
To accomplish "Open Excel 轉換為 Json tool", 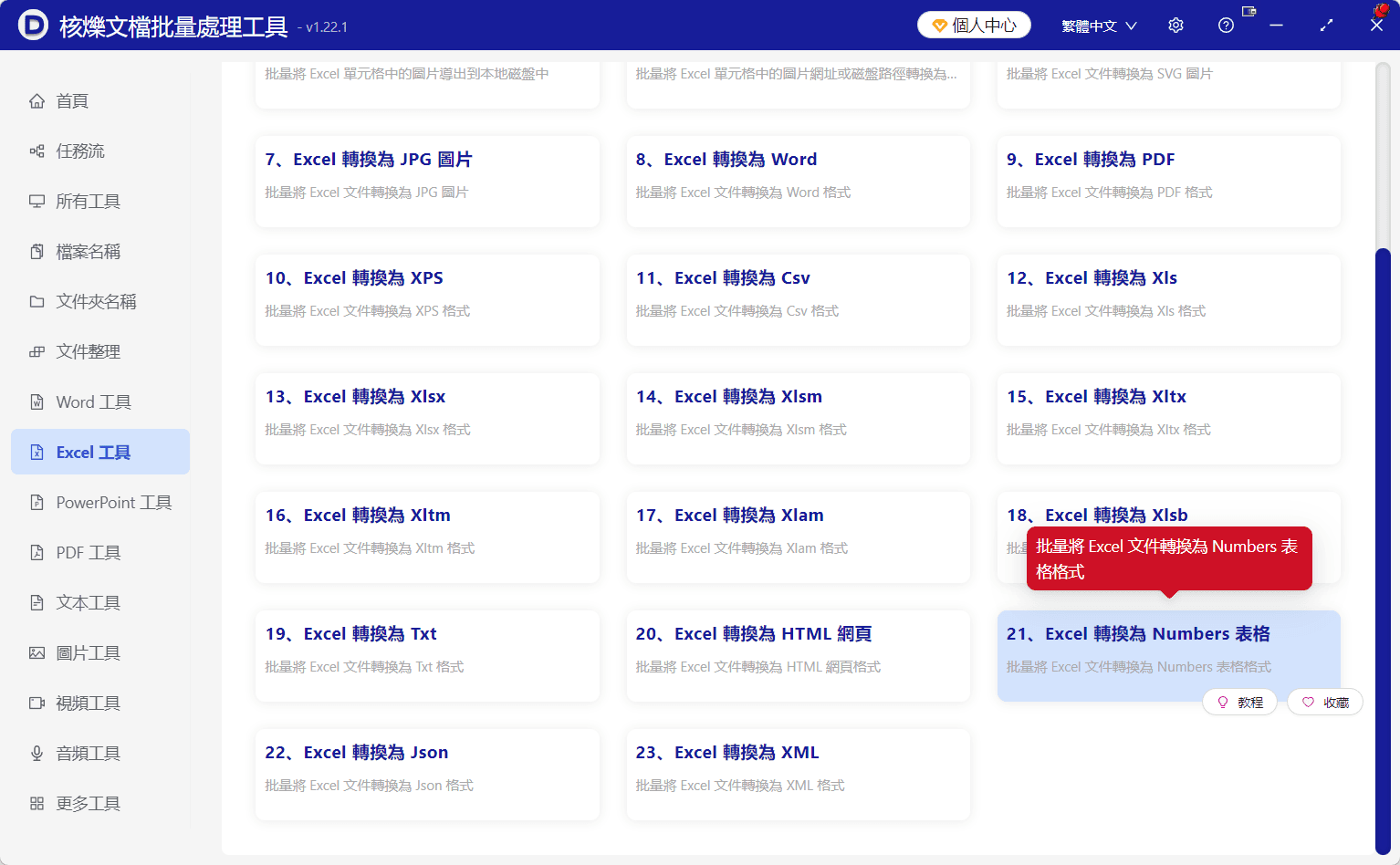I will [x=427, y=775].
